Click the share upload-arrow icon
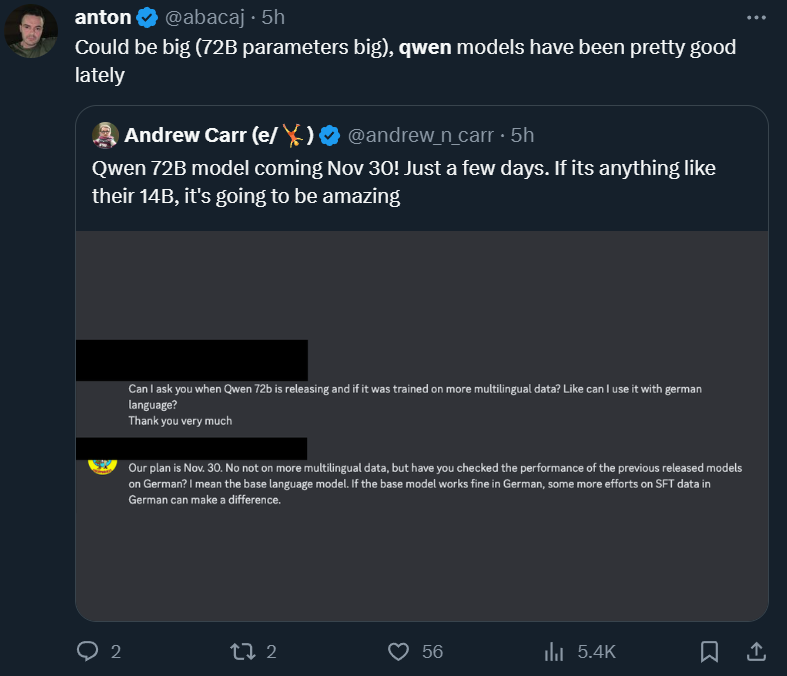The width and height of the screenshot is (787, 676). [757, 651]
